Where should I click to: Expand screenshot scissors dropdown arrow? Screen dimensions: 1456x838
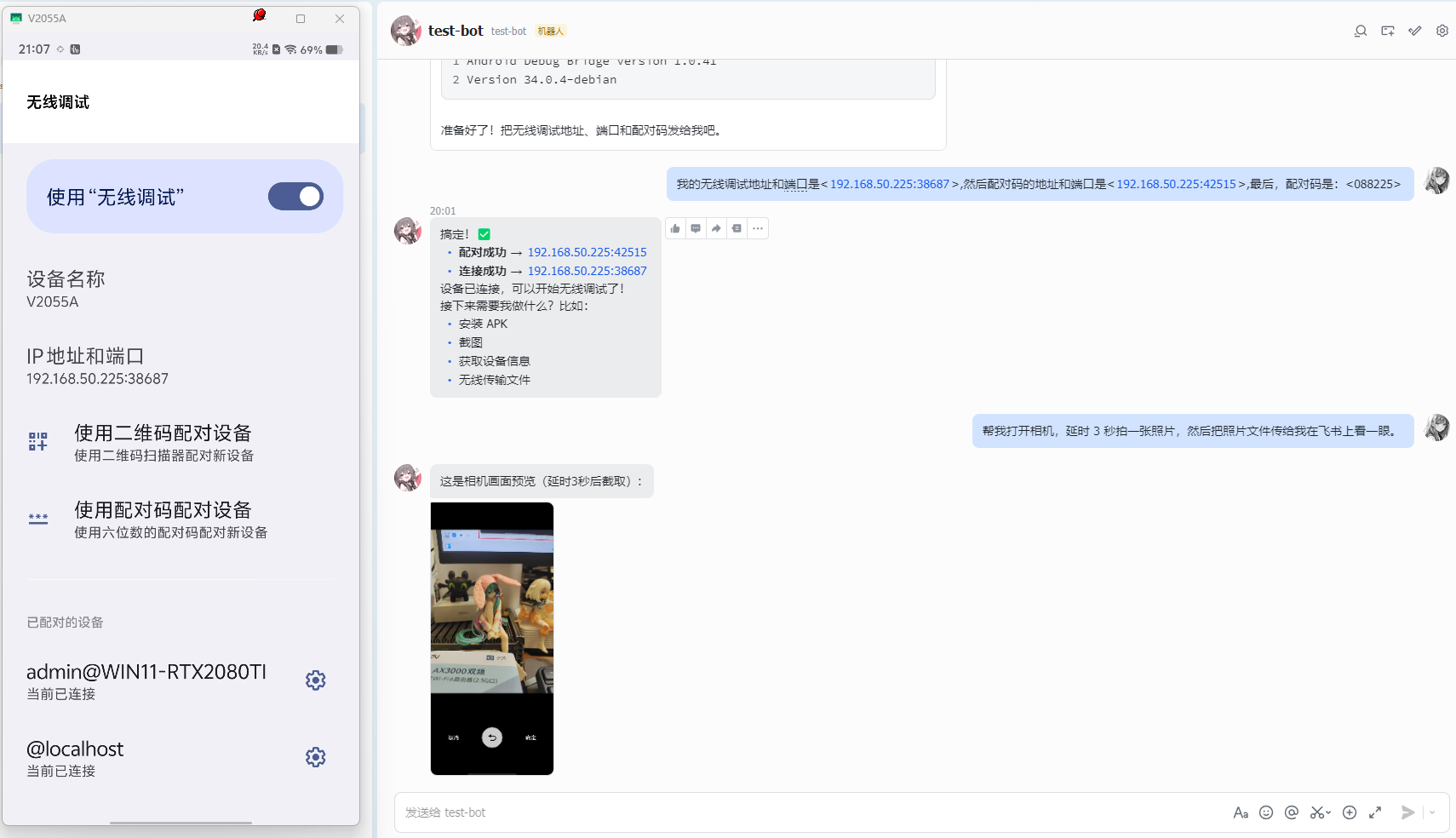pos(1328,813)
